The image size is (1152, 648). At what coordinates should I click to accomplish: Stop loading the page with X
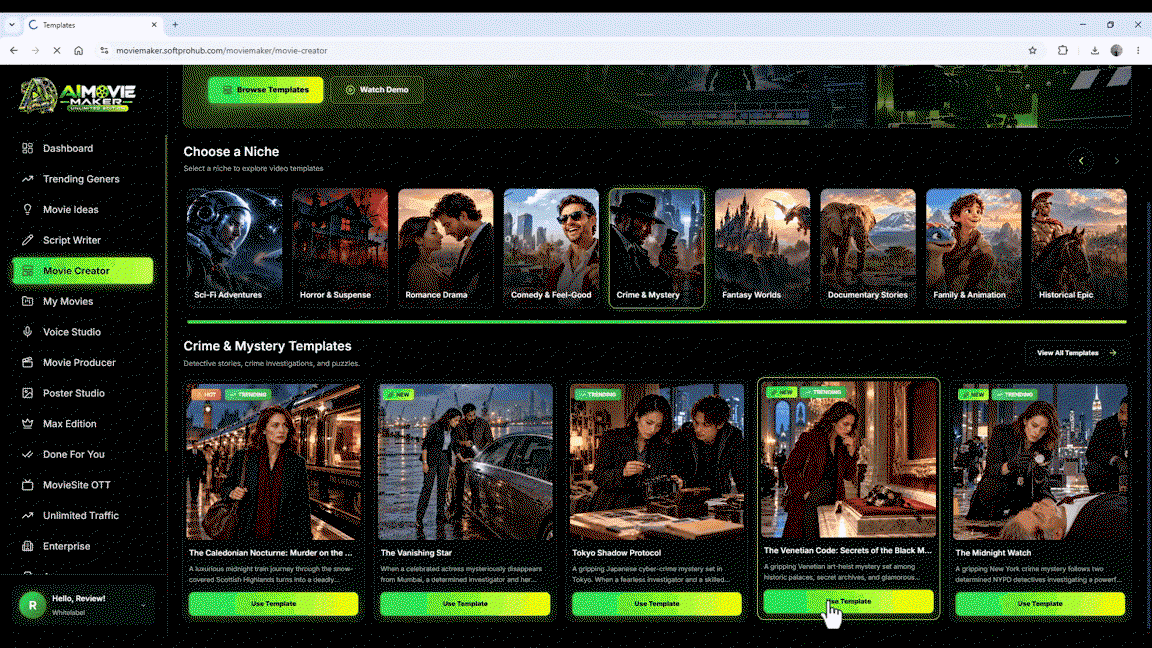(x=57, y=51)
